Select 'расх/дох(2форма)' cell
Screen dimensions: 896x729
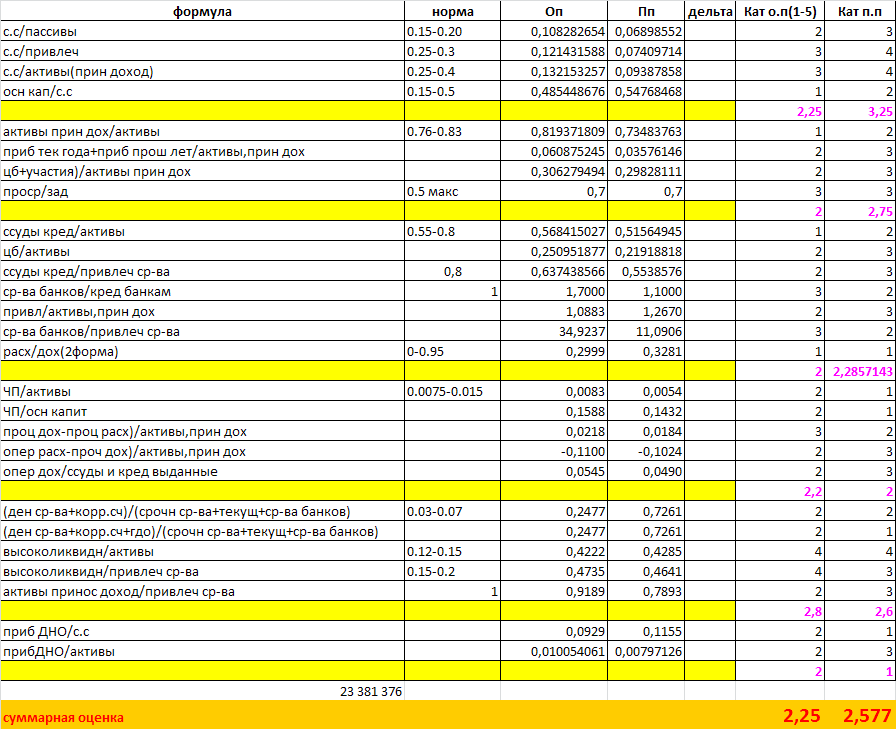[202, 351]
